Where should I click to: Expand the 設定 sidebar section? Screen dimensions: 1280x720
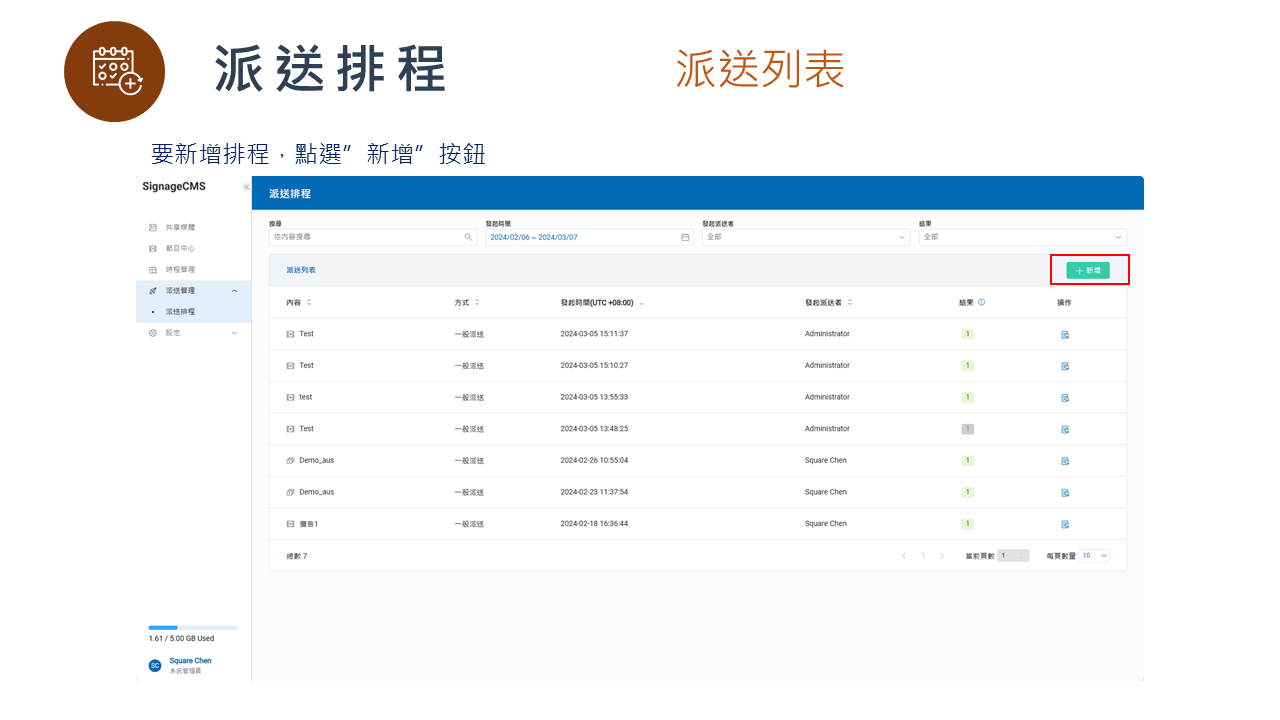click(x=233, y=333)
